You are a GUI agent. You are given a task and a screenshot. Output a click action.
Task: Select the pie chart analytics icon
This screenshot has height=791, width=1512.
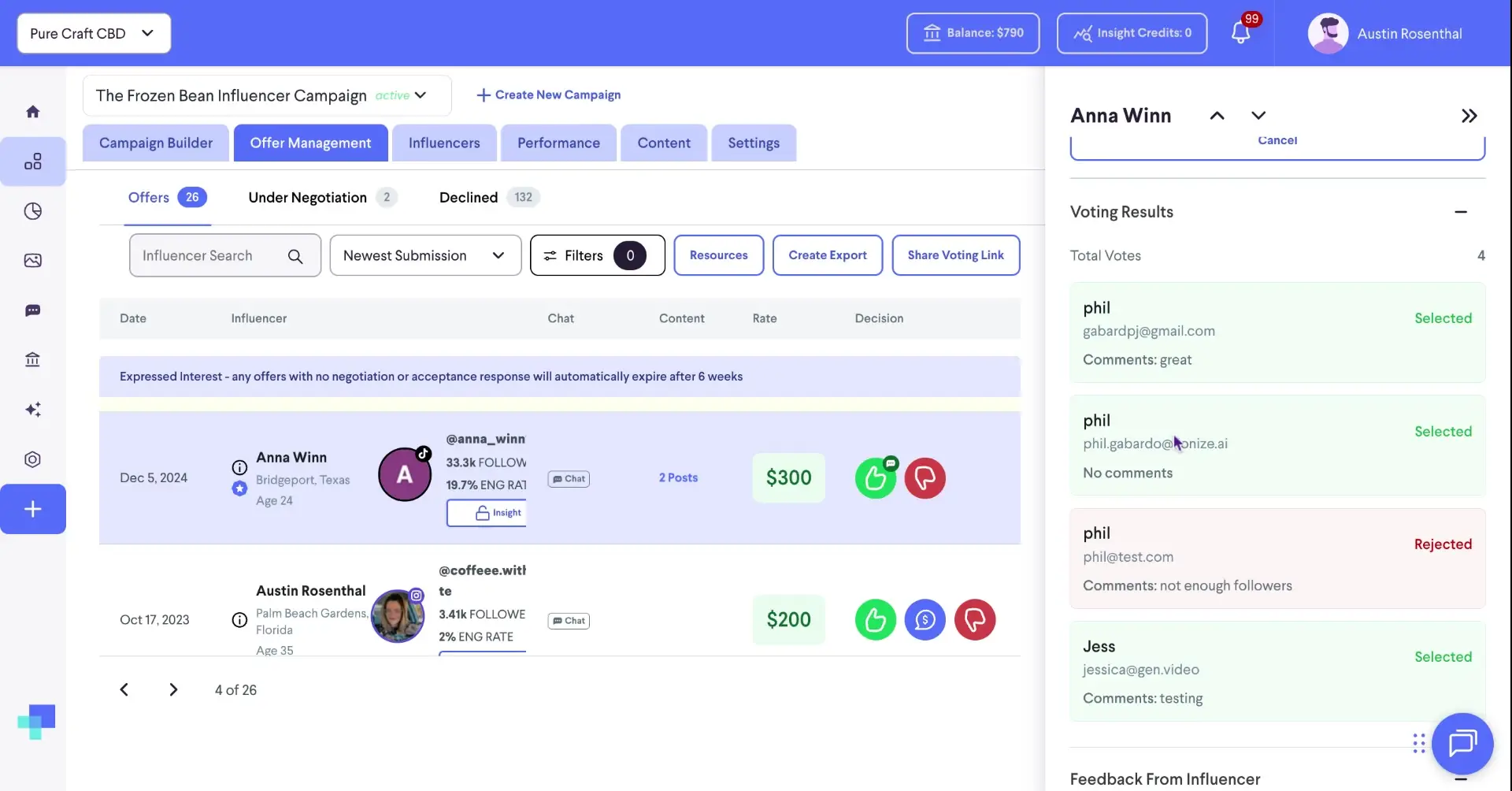[33, 210]
